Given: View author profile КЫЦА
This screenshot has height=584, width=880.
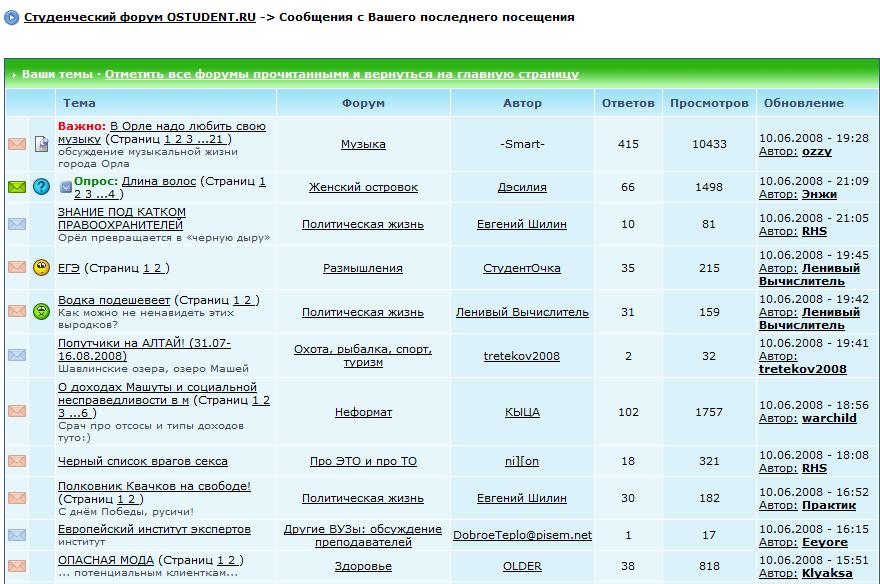Looking at the screenshot, I should click(x=522, y=412).
